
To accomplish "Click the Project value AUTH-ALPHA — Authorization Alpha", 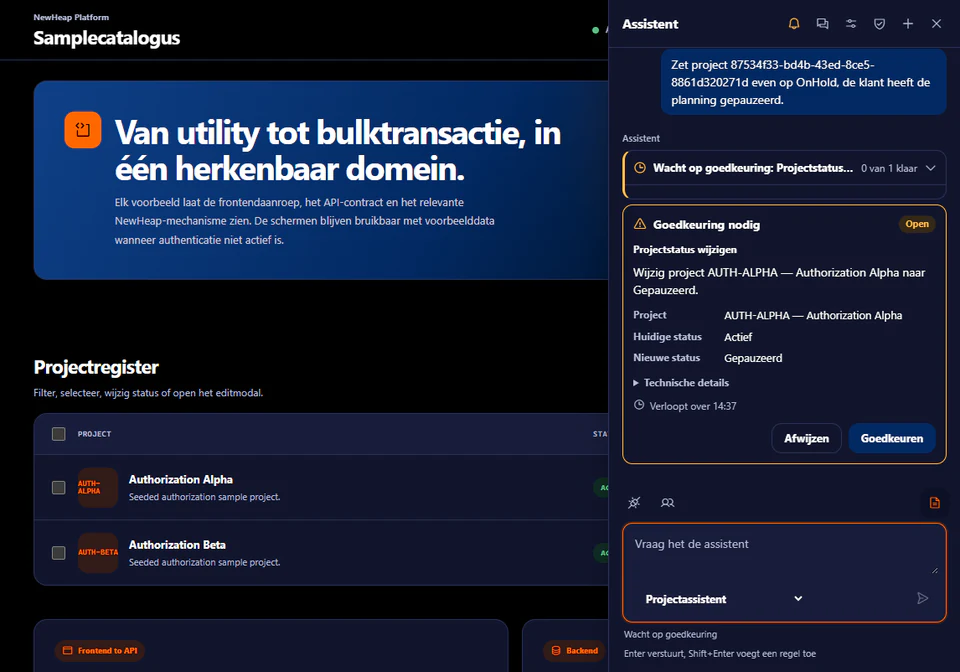I will point(813,316).
